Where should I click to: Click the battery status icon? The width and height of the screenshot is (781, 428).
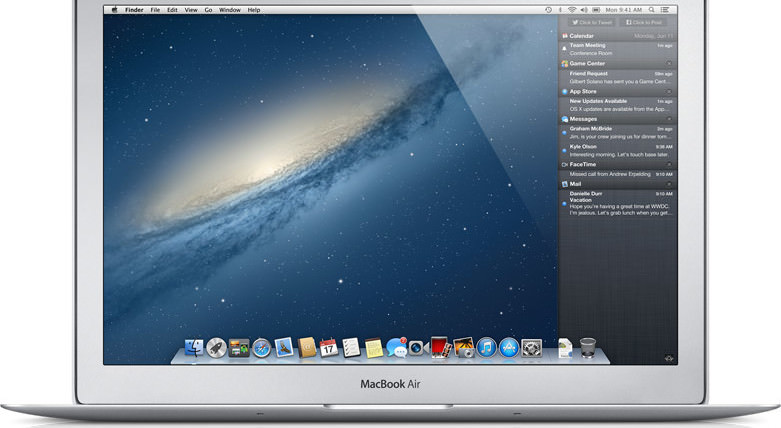[x=596, y=9]
